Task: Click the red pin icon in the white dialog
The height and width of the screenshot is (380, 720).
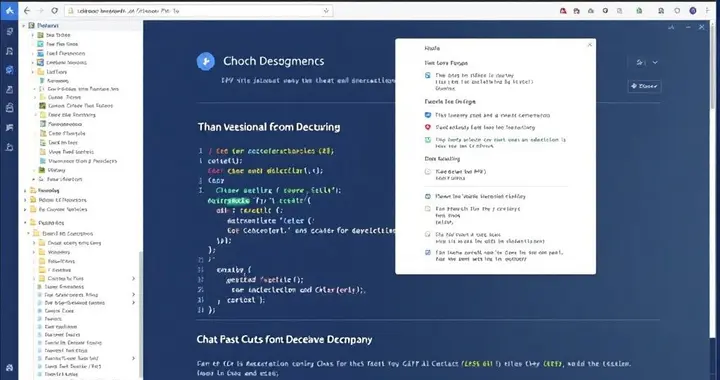Action: click(x=428, y=127)
